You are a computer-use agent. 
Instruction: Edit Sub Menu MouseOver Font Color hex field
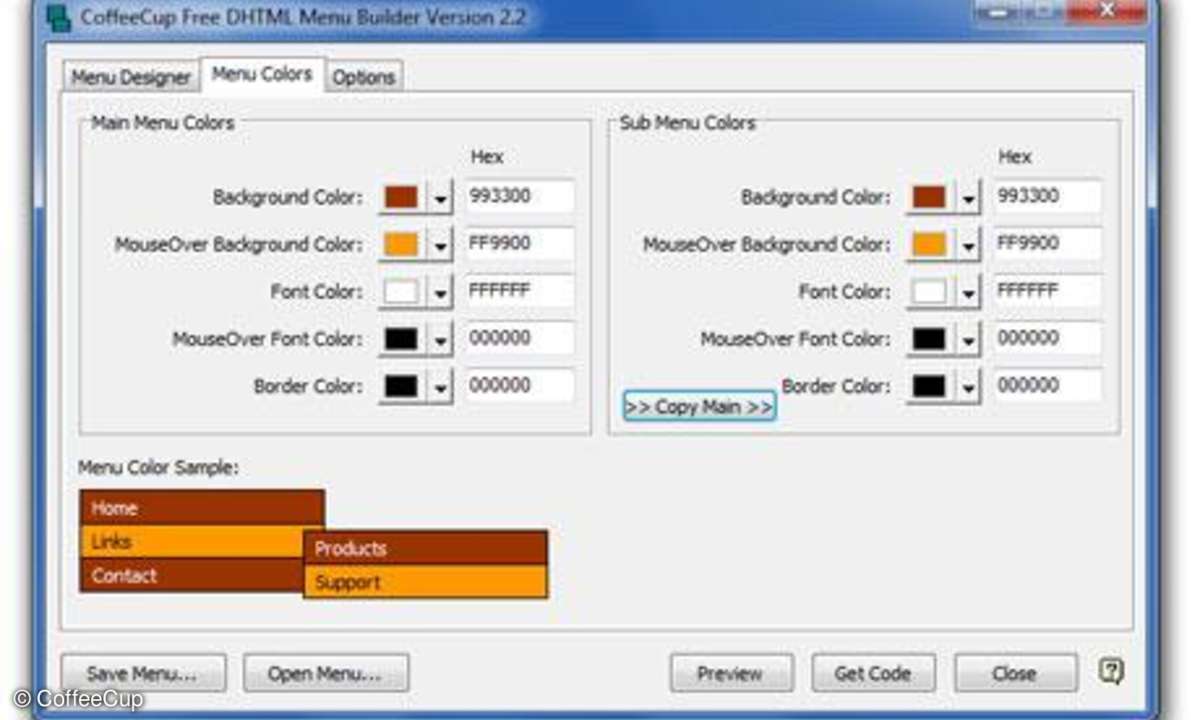click(x=1048, y=338)
